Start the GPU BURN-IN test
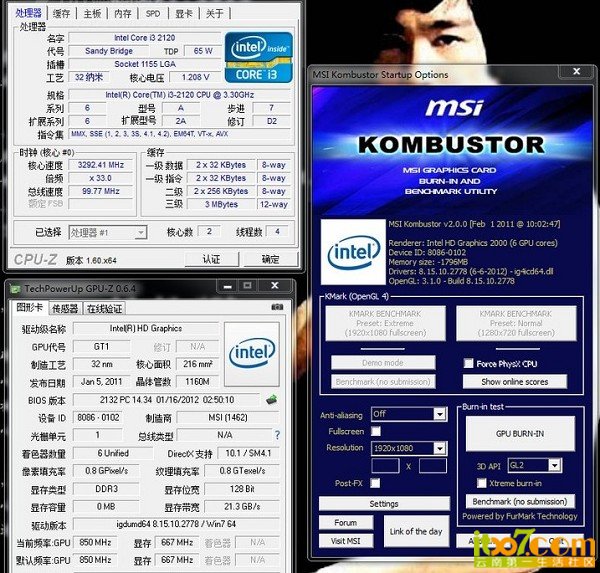Image resolution: width=600 pixels, height=573 pixels. tap(520, 434)
